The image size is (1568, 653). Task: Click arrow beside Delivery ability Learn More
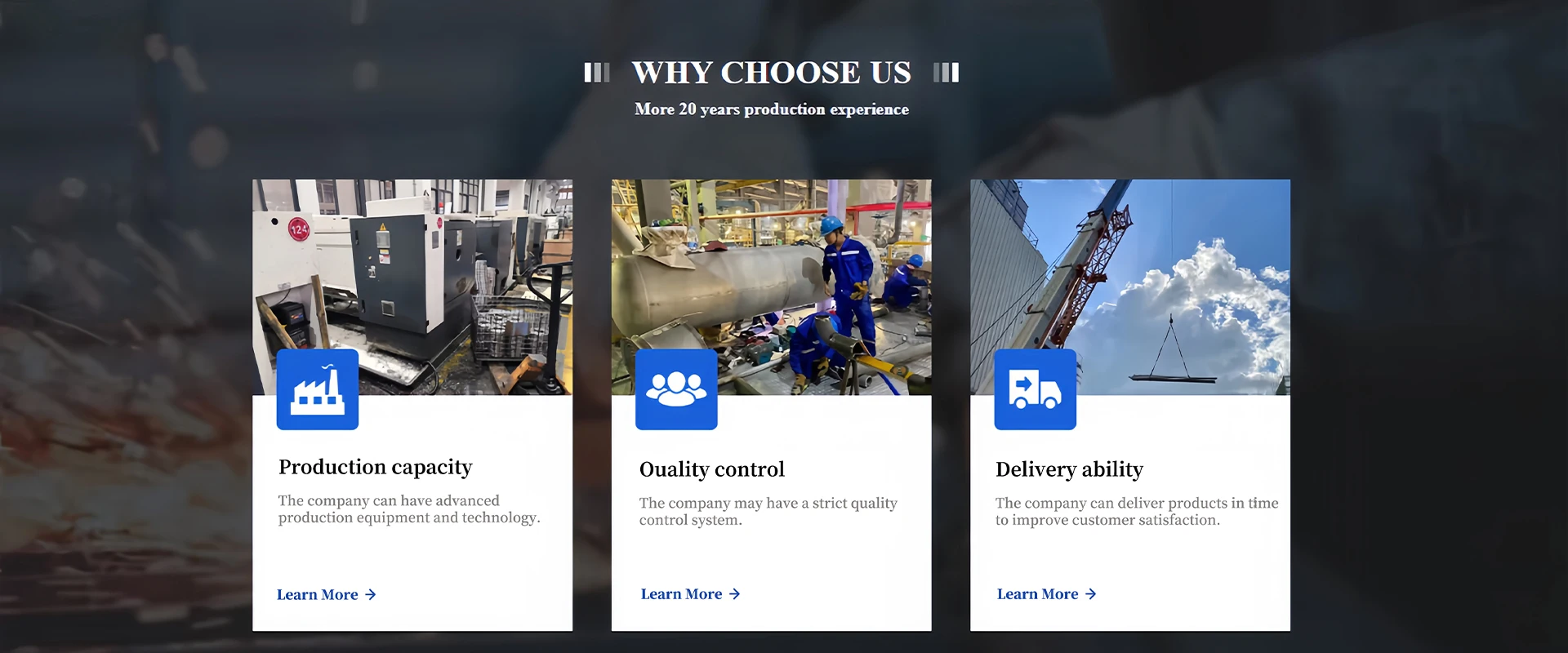pyautogui.click(x=1090, y=594)
